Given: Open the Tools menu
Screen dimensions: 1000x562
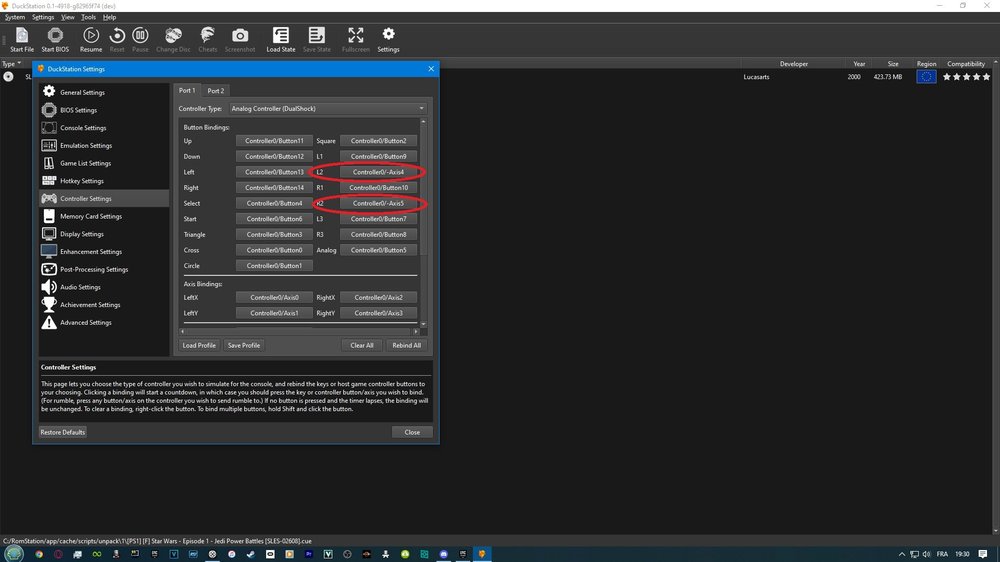Looking at the screenshot, I should tap(89, 17).
